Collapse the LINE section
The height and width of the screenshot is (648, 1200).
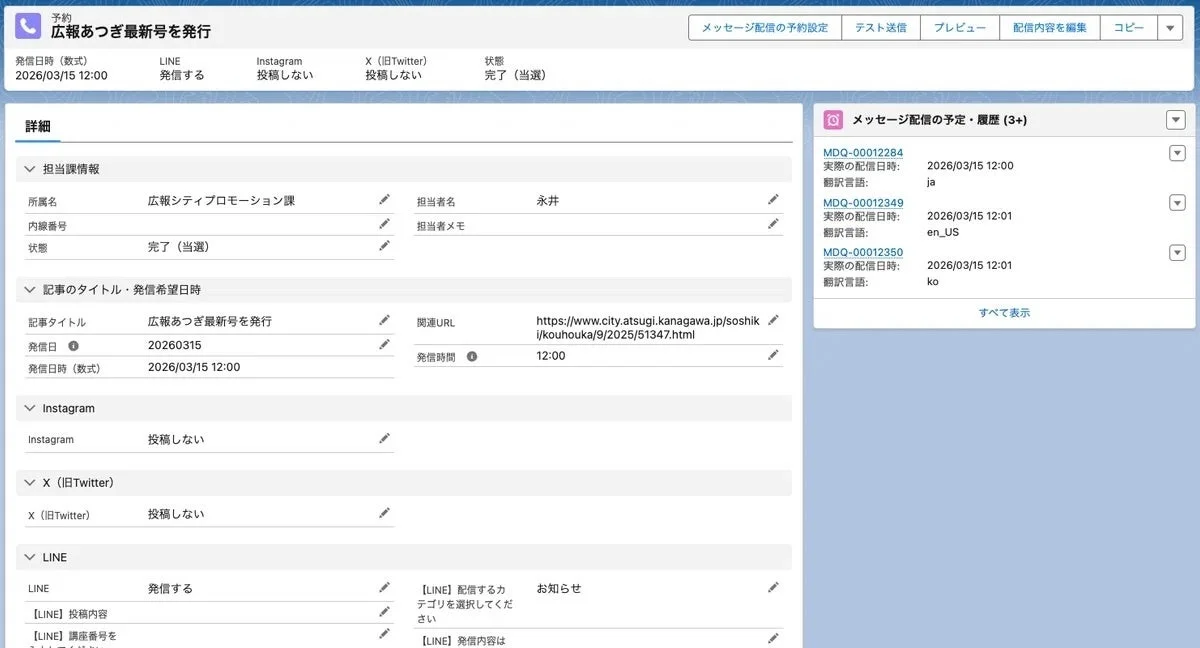coord(30,557)
